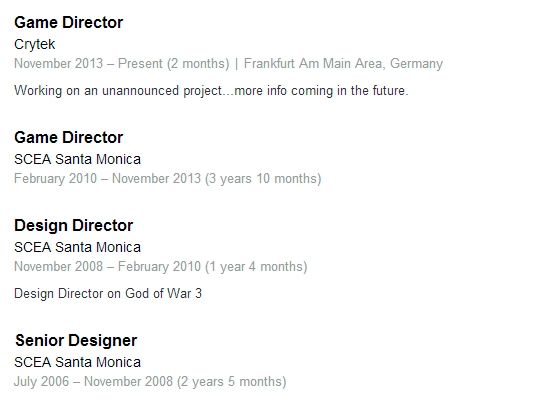Viewport: 535px width, 403px height.
Task: Select the November 2013 – Present date text
Action: click(89, 63)
